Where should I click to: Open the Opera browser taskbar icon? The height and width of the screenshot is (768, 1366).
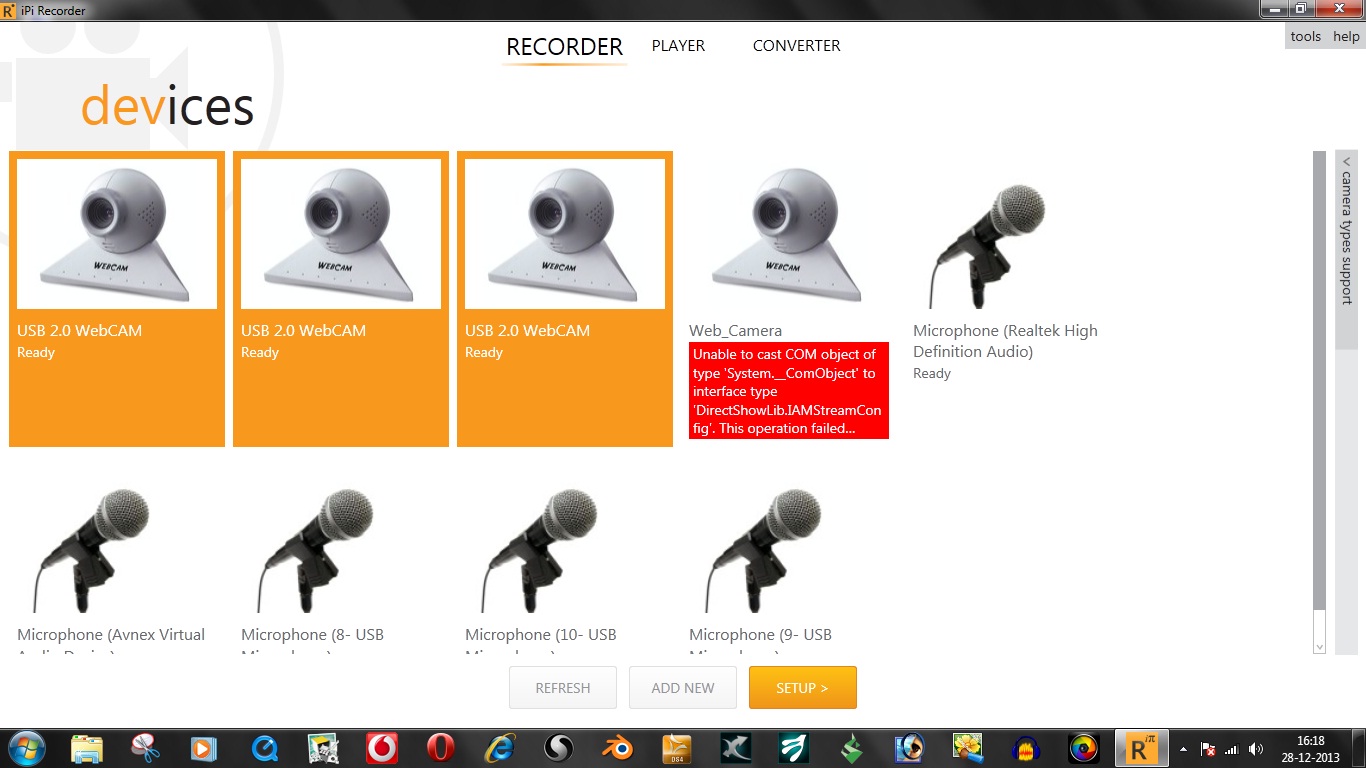click(440, 748)
